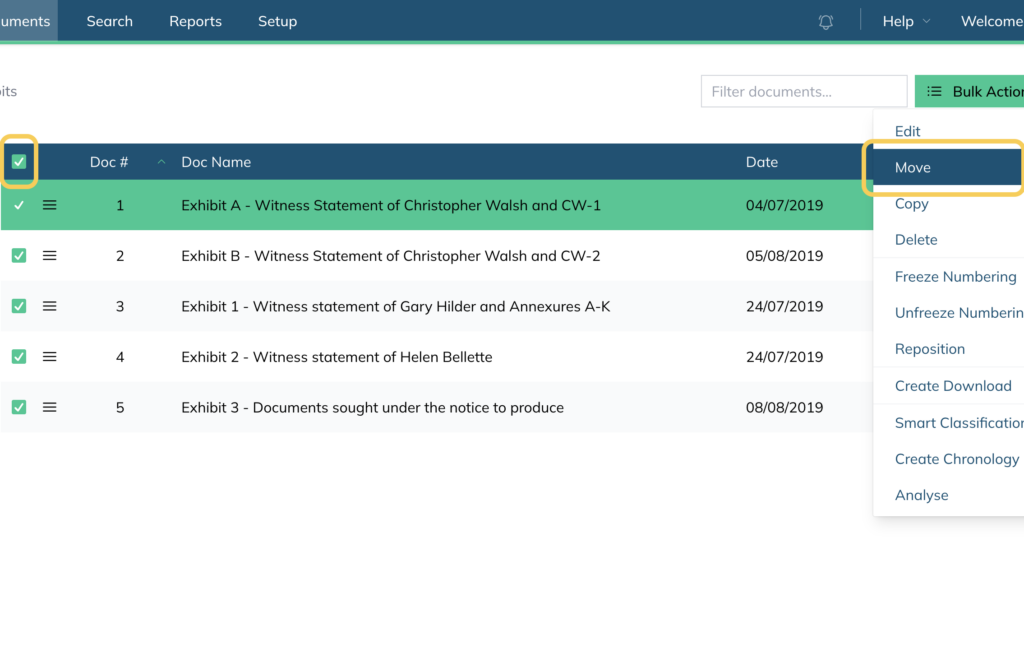Screen dimensions: 1024x658
Task: Open the notifications bell icon
Action: pyautogui.click(x=825, y=22)
